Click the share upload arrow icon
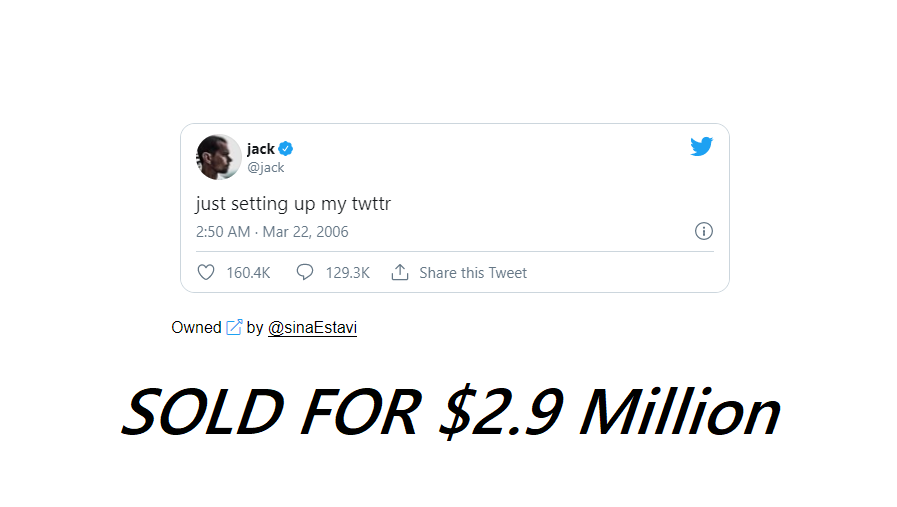Viewport: 897px width, 507px height. click(x=400, y=272)
